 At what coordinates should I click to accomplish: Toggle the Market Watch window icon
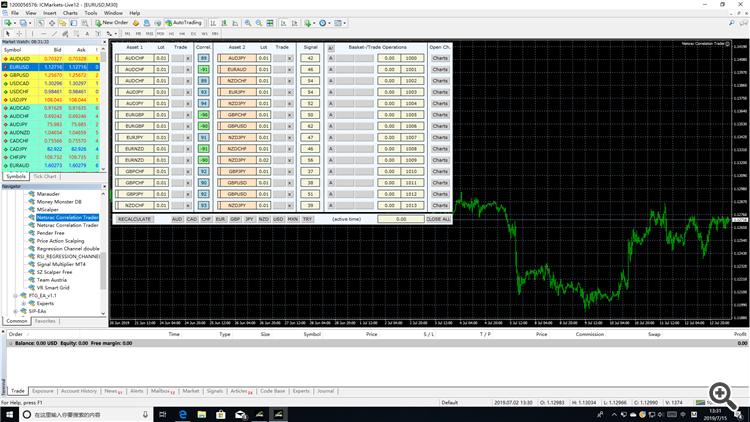click(x=41, y=22)
